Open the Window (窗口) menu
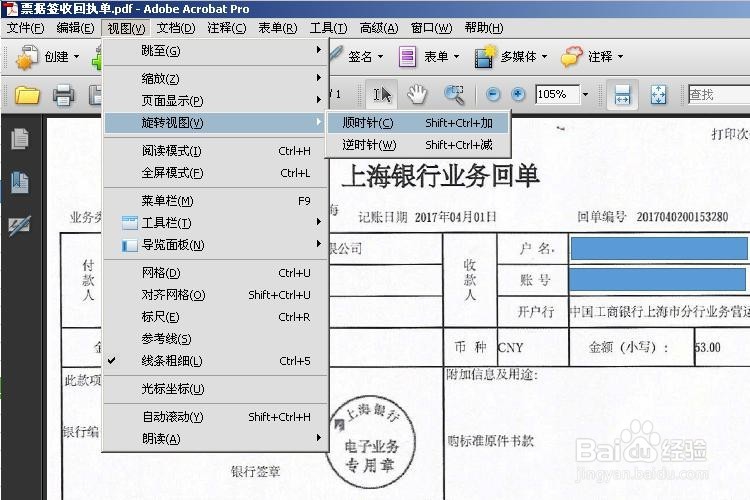Screen dimensions: 750x500 tap(431, 28)
